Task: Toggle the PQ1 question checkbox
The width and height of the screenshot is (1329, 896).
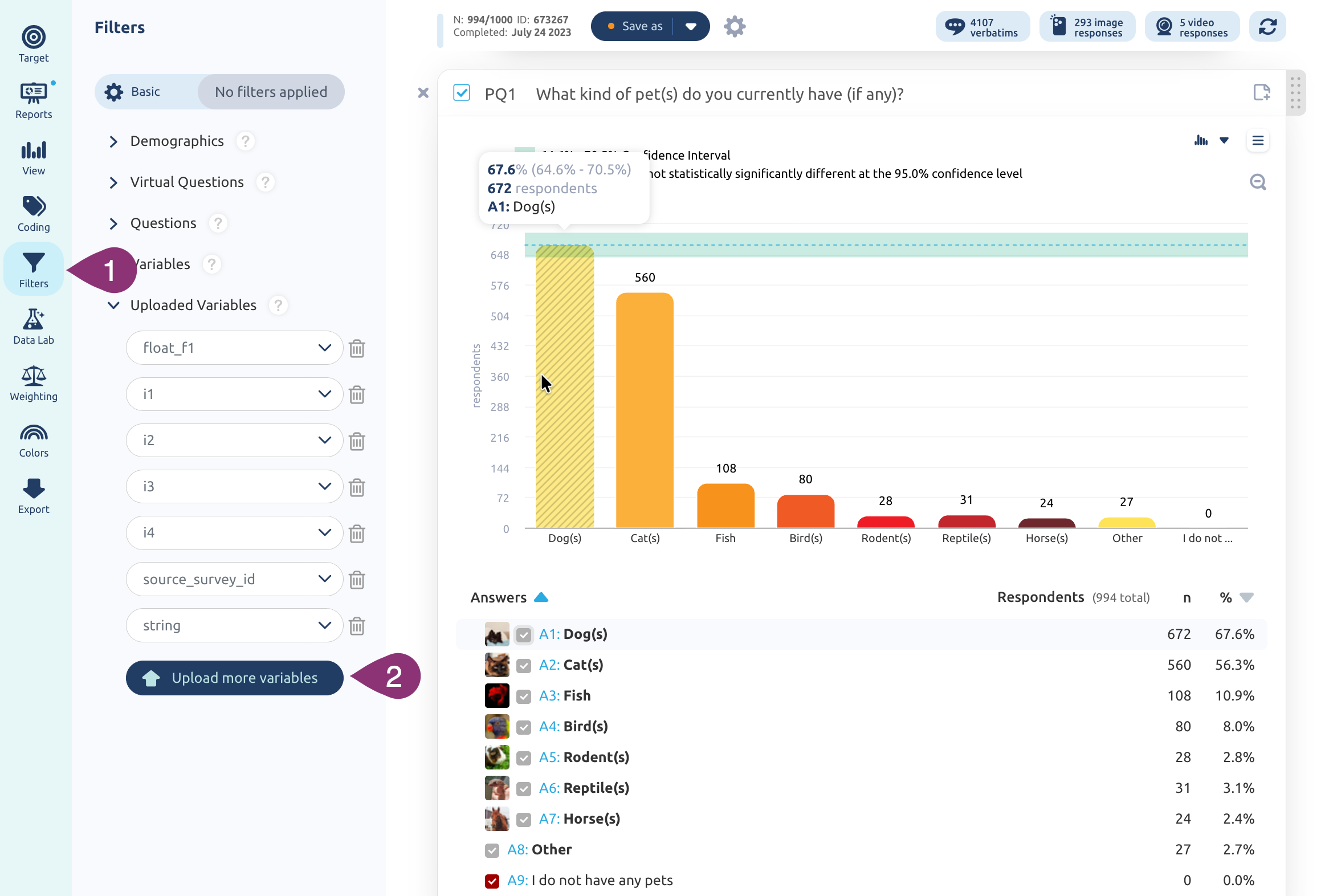Action: pyautogui.click(x=461, y=92)
